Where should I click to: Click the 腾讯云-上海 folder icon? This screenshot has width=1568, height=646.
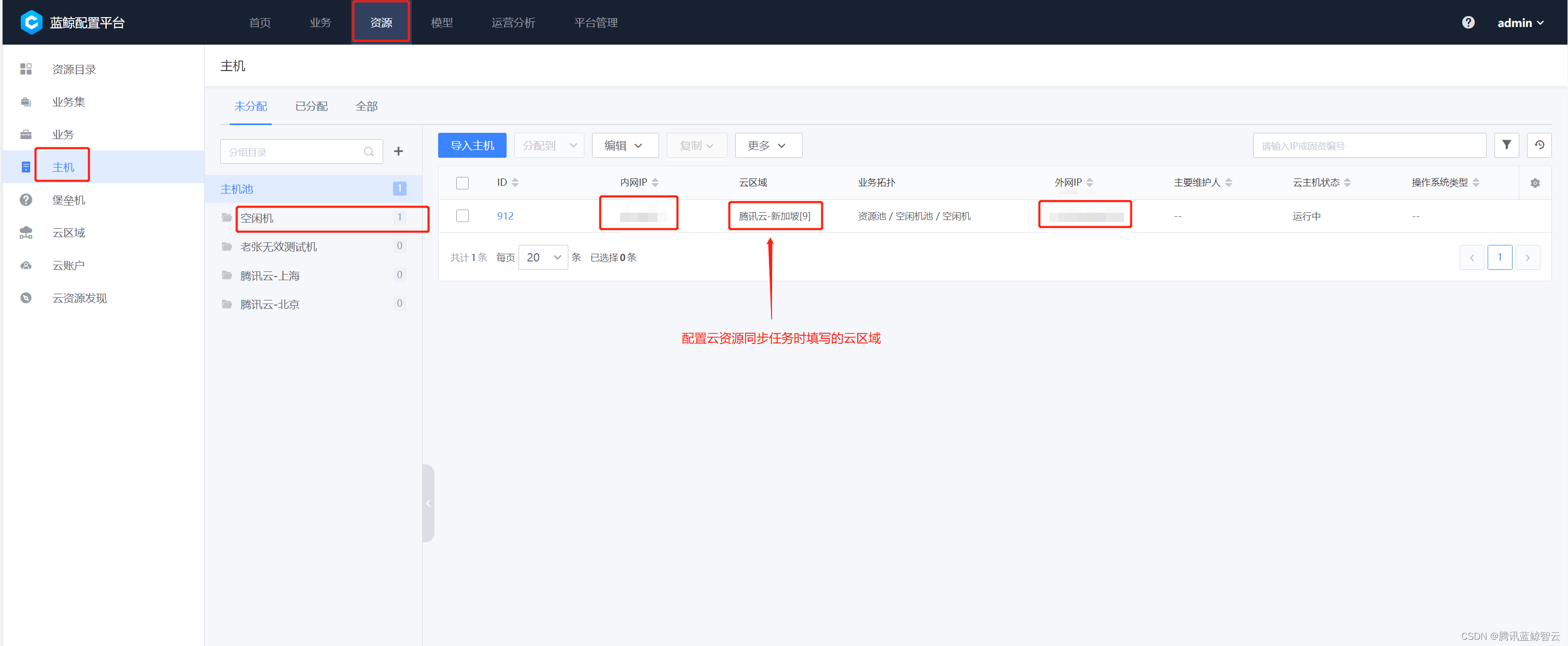click(227, 275)
